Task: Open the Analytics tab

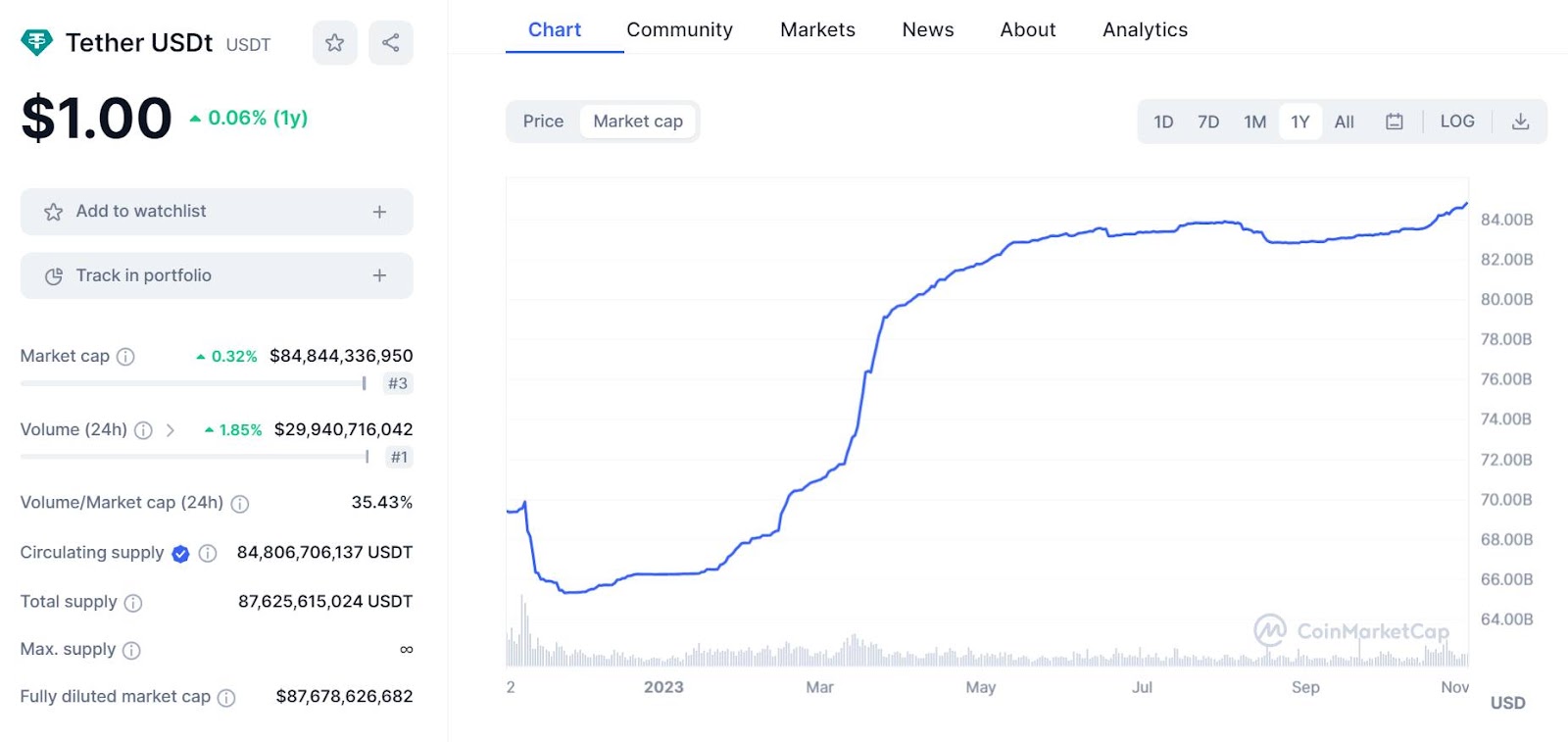Action: [x=1145, y=29]
